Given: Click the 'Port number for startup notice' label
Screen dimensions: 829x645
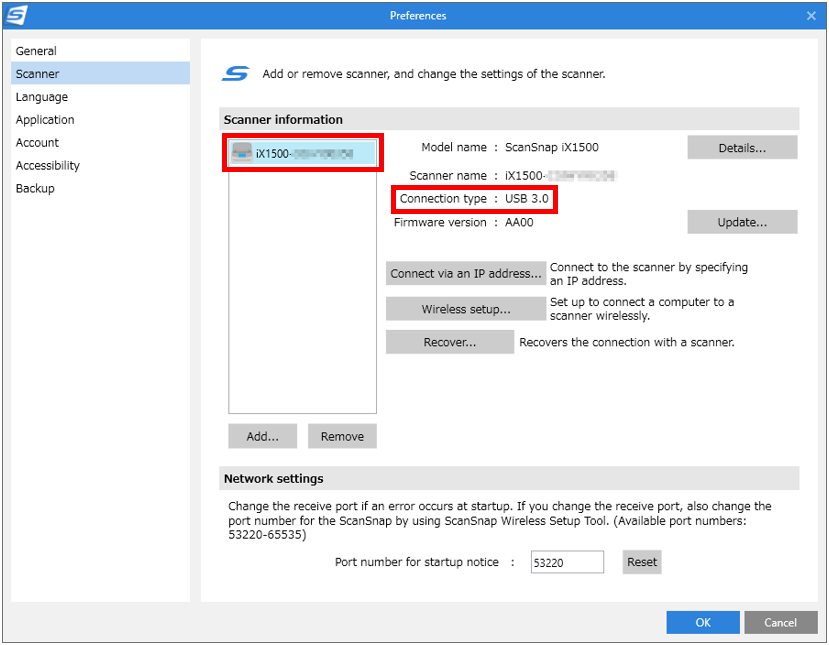Looking at the screenshot, I should 417,562.
